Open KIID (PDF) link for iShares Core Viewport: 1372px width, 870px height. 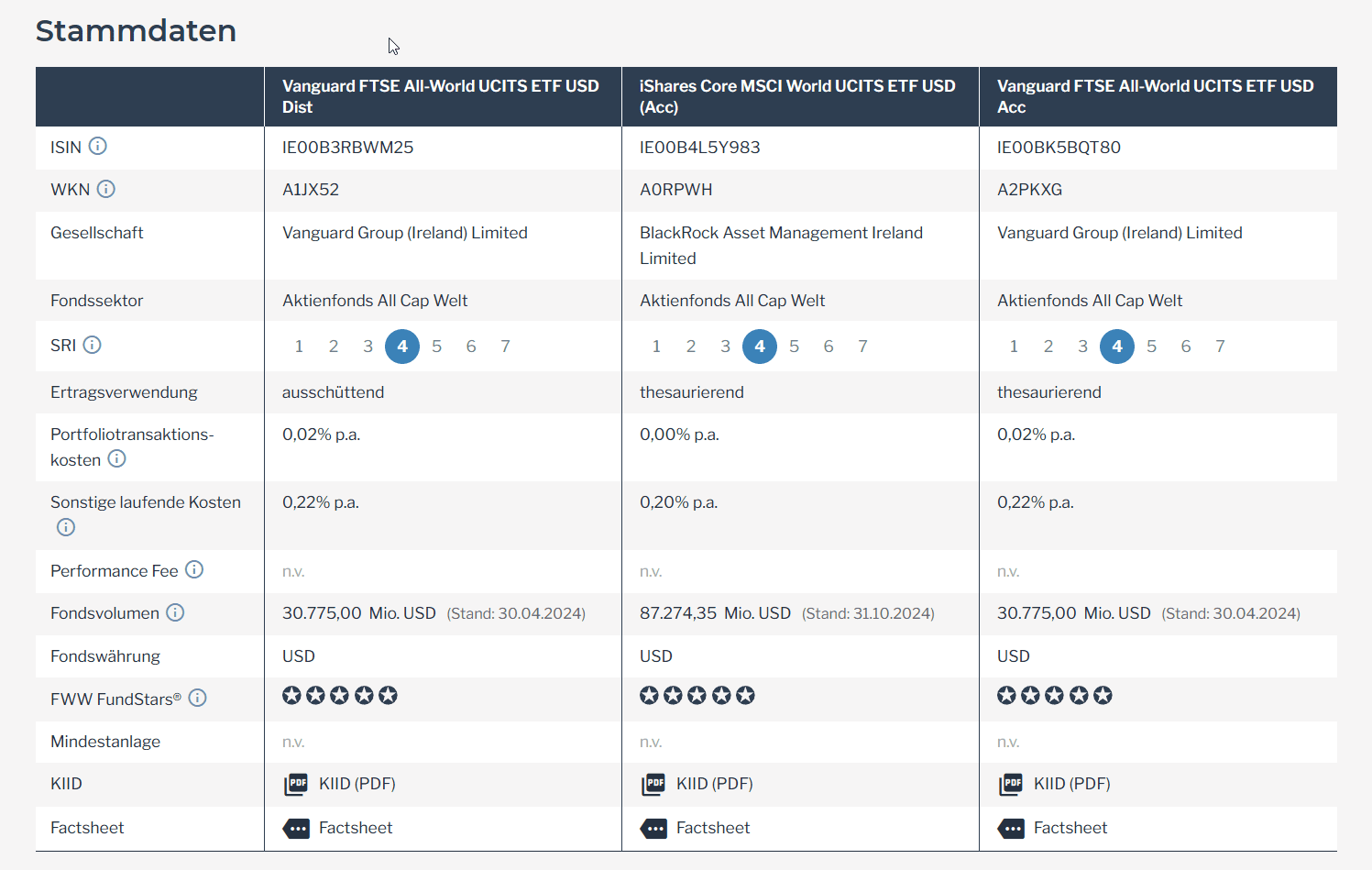click(715, 784)
